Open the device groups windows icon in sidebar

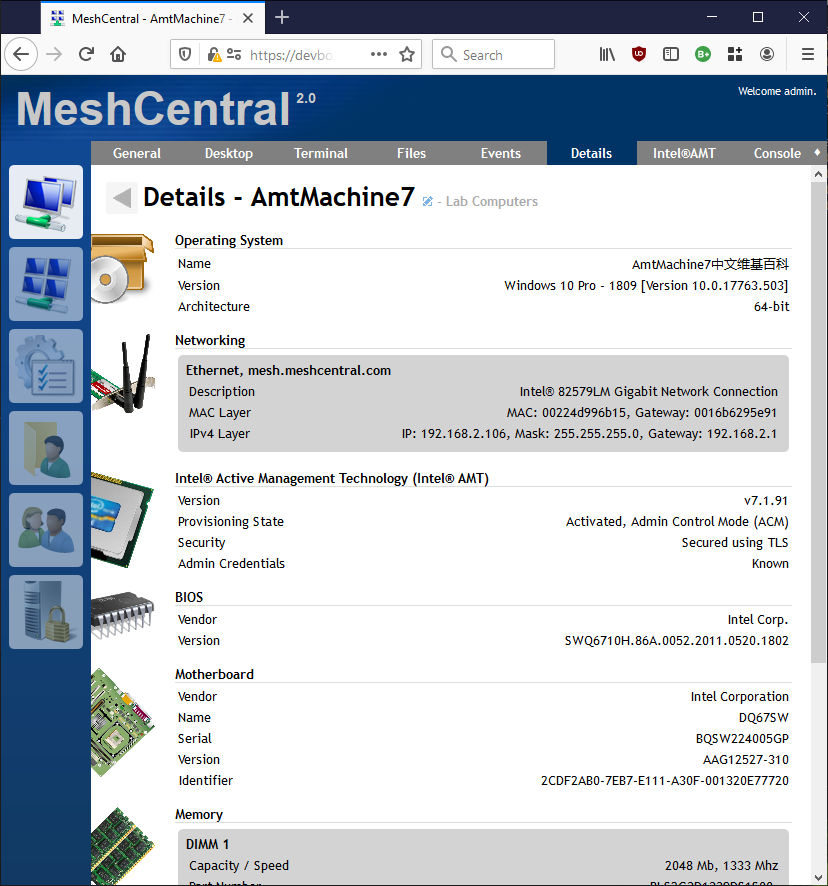[46, 284]
